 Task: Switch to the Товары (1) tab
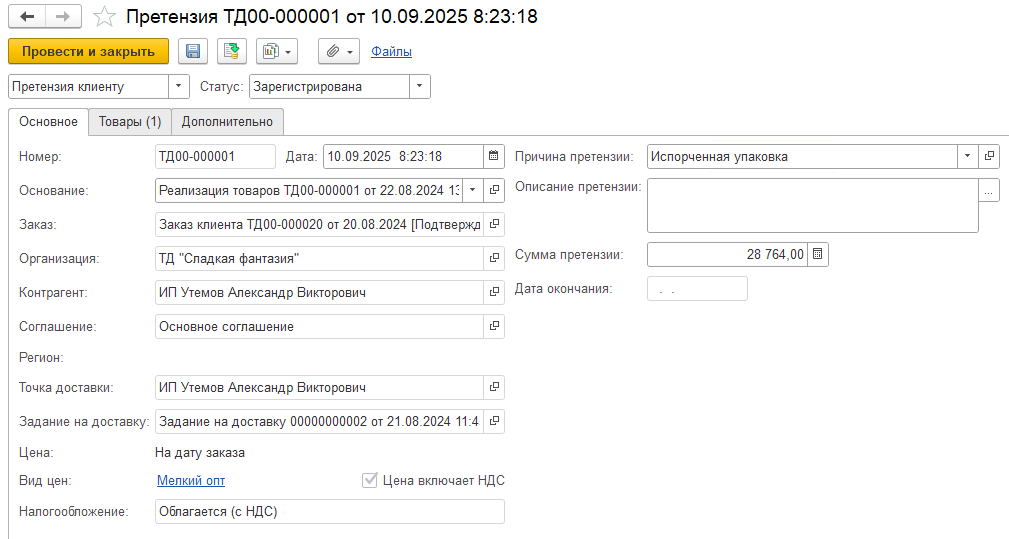coord(130,122)
